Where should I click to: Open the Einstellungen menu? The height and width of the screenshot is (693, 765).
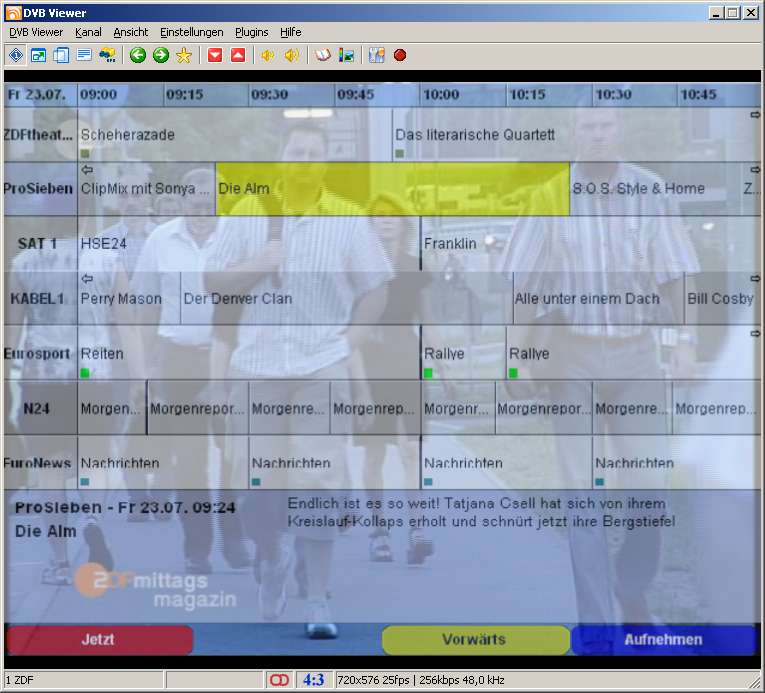click(x=192, y=32)
